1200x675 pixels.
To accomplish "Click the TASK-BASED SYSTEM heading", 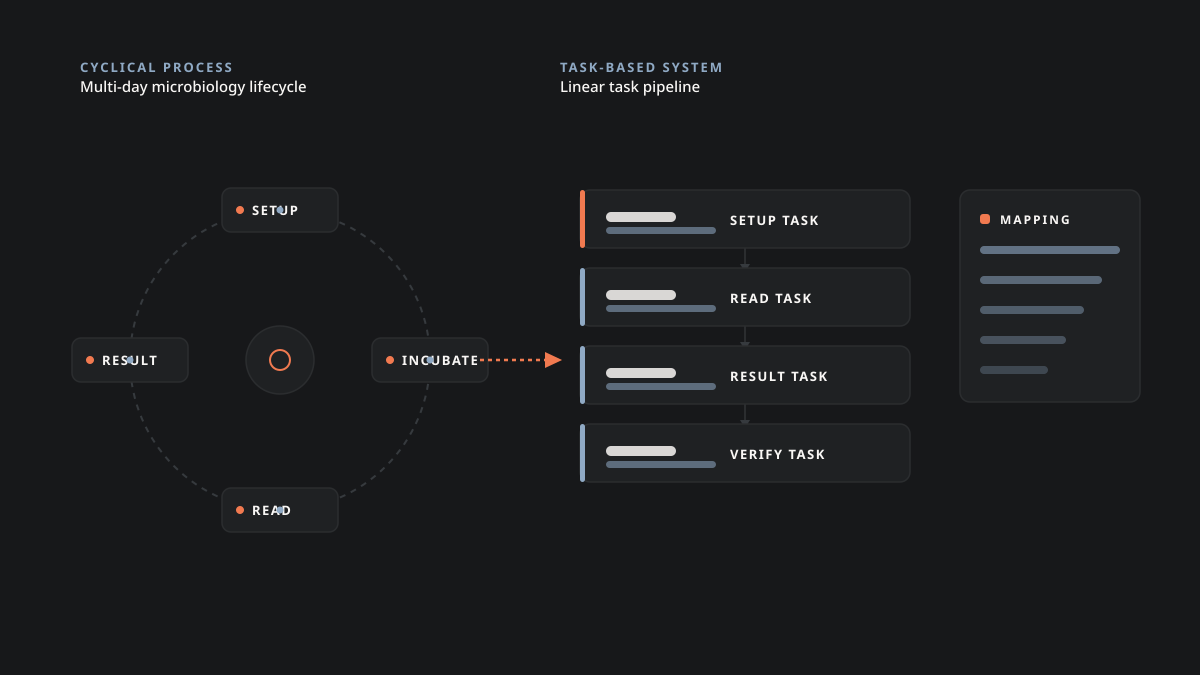I will (x=641, y=68).
